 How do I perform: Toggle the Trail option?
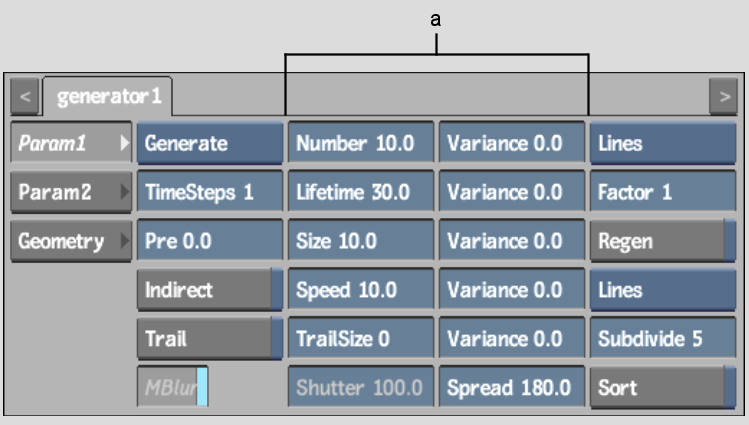tap(210, 339)
